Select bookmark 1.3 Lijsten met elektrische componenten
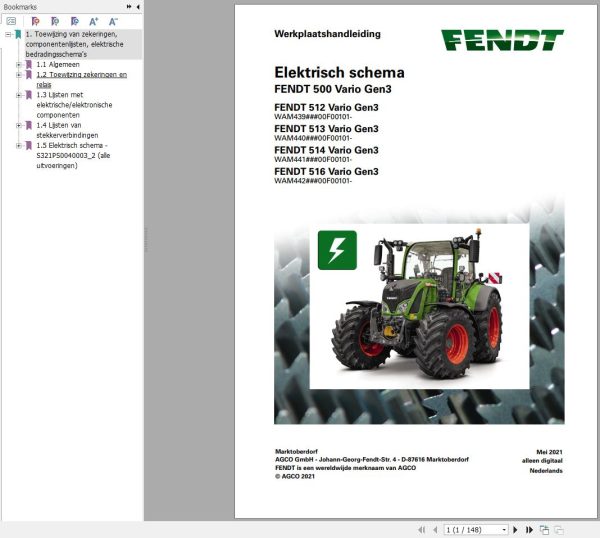Image resolution: width=600 pixels, height=538 pixels. [74, 104]
